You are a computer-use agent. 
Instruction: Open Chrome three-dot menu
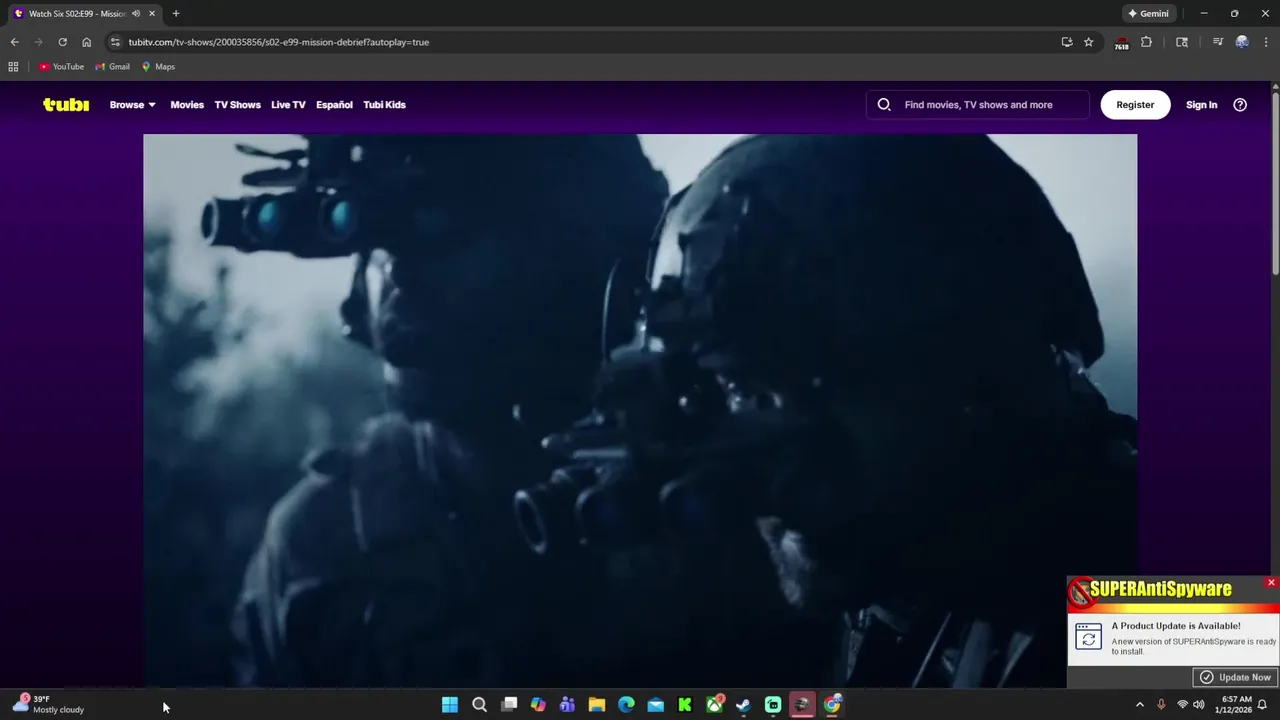[1266, 42]
